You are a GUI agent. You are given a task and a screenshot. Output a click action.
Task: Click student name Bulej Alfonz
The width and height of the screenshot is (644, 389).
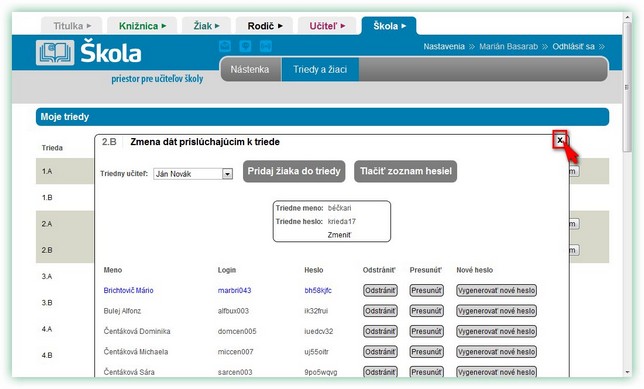(122, 311)
